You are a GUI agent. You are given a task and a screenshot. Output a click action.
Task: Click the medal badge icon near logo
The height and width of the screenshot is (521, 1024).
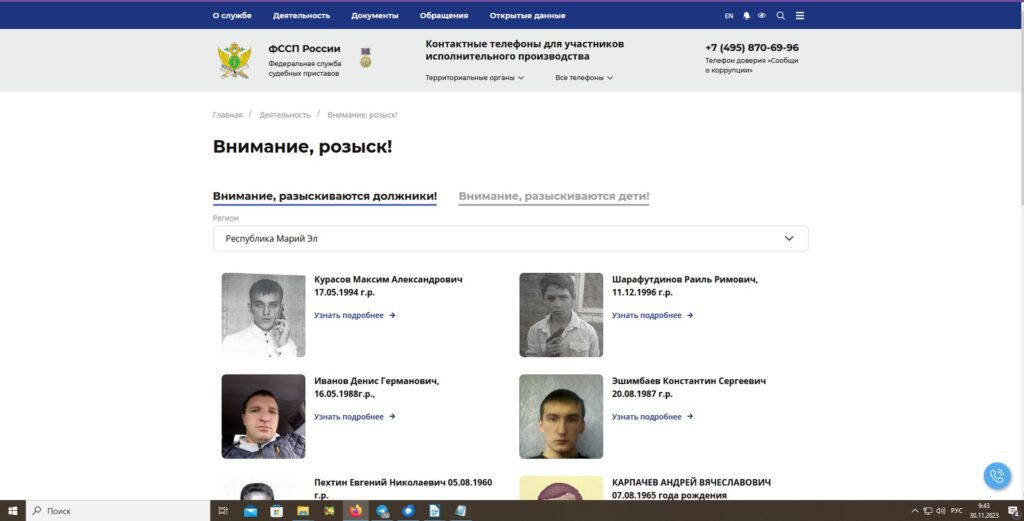click(365, 58)
